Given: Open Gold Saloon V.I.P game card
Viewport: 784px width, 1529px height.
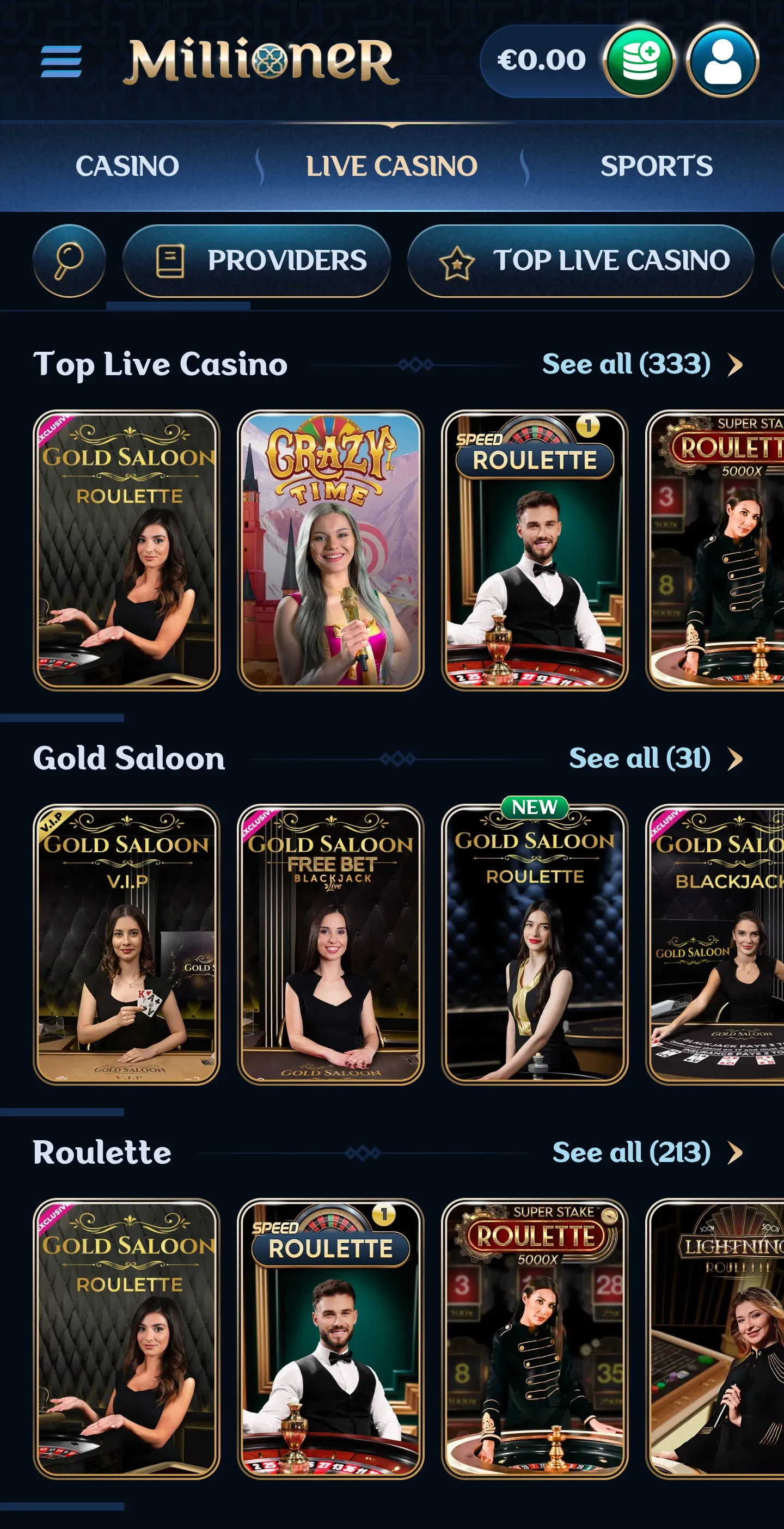Looking at the screenshot, I should click(126, 944).
